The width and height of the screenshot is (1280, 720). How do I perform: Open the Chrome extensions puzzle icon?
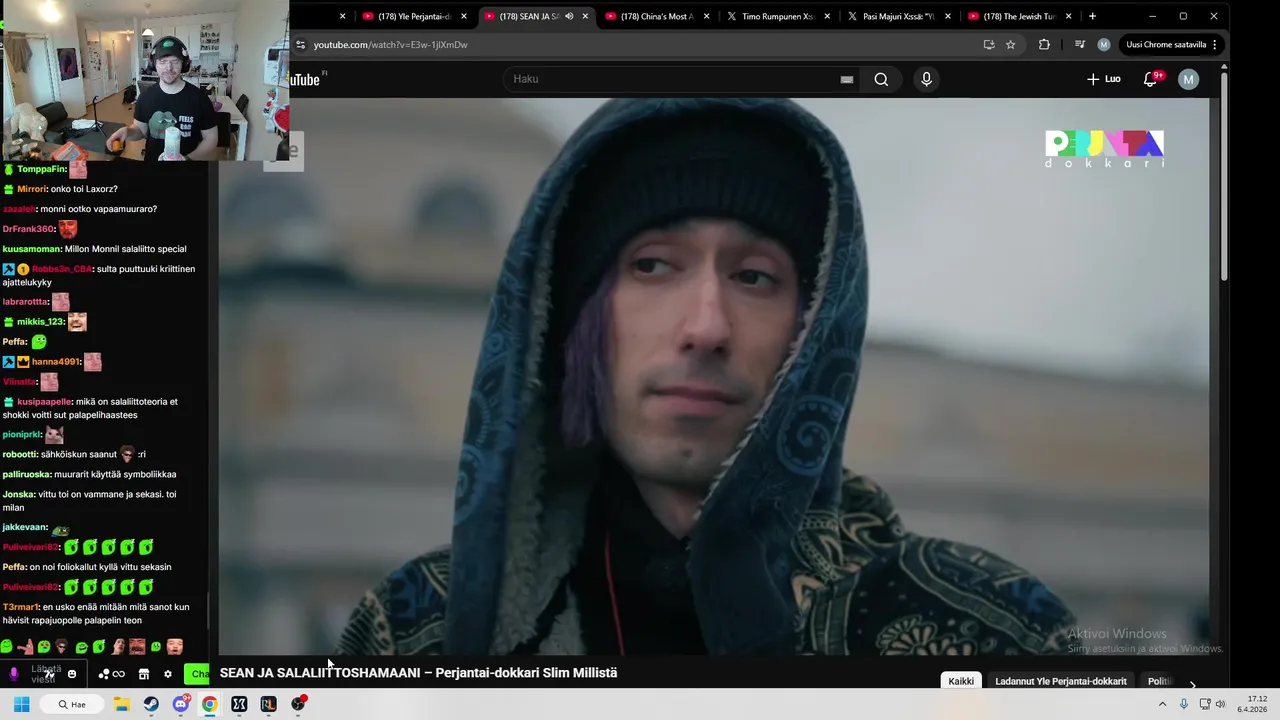1044,44
